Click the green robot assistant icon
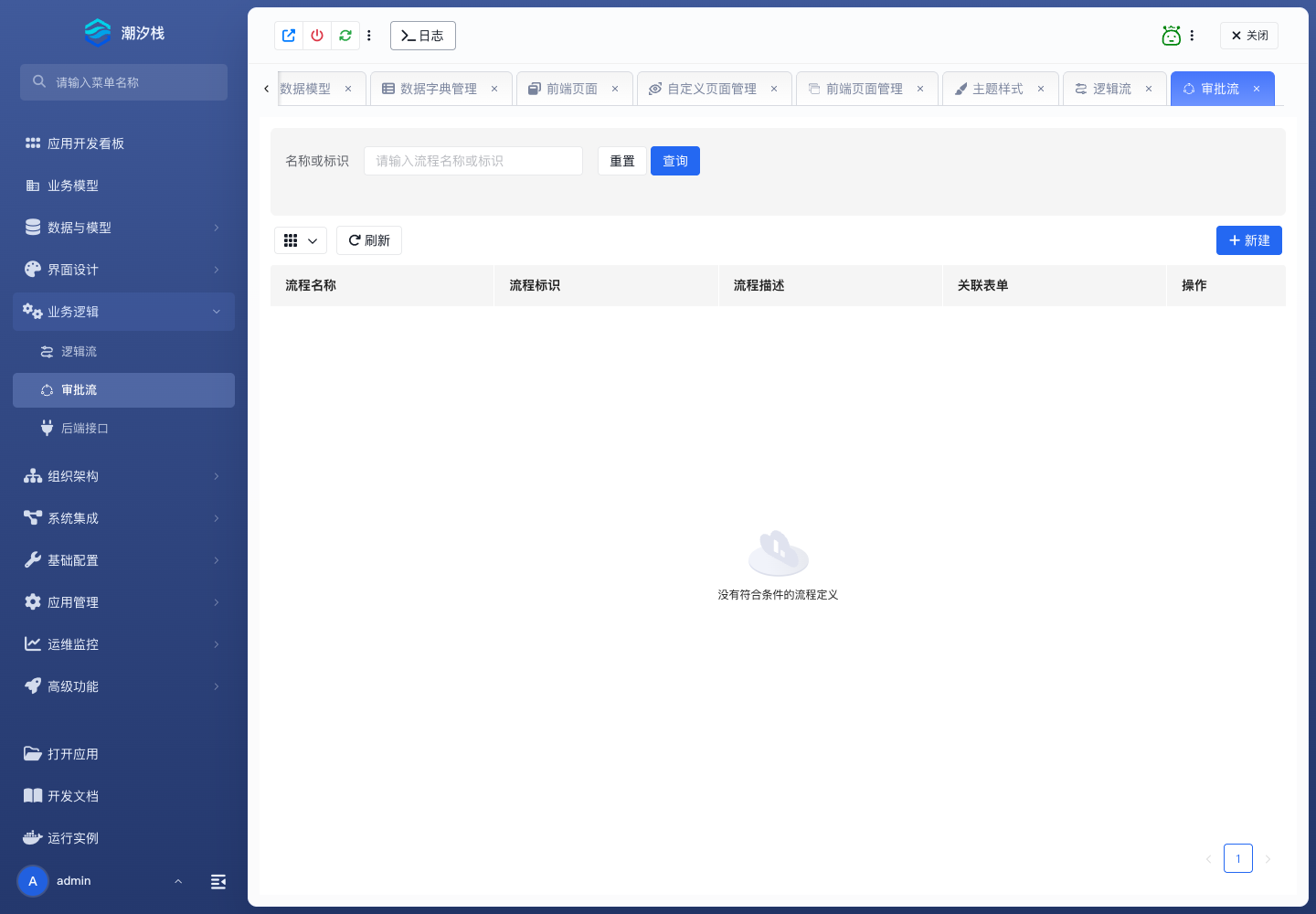 [1171, 36]
